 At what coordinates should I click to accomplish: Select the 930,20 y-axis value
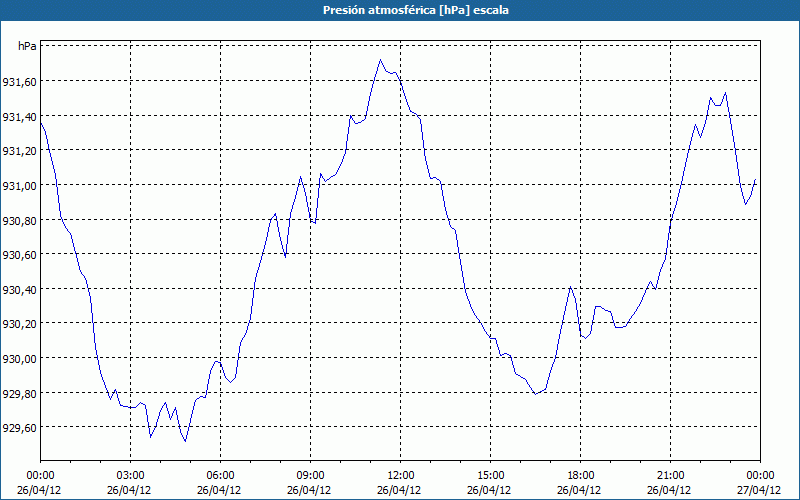pos(19,324)
